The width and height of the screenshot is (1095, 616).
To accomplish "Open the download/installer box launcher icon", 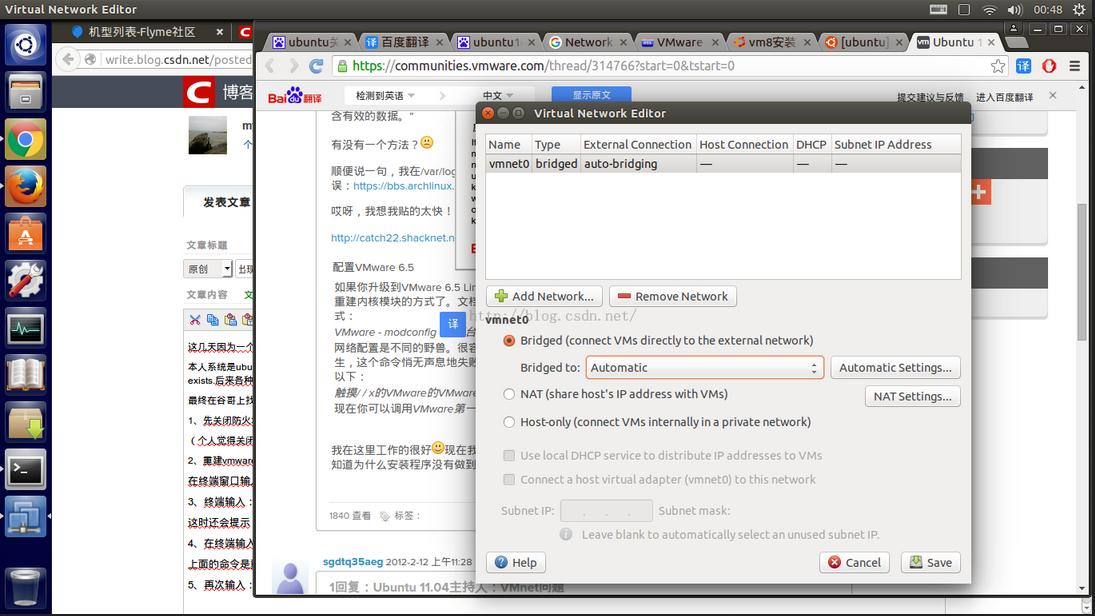I will click(26, 422).
